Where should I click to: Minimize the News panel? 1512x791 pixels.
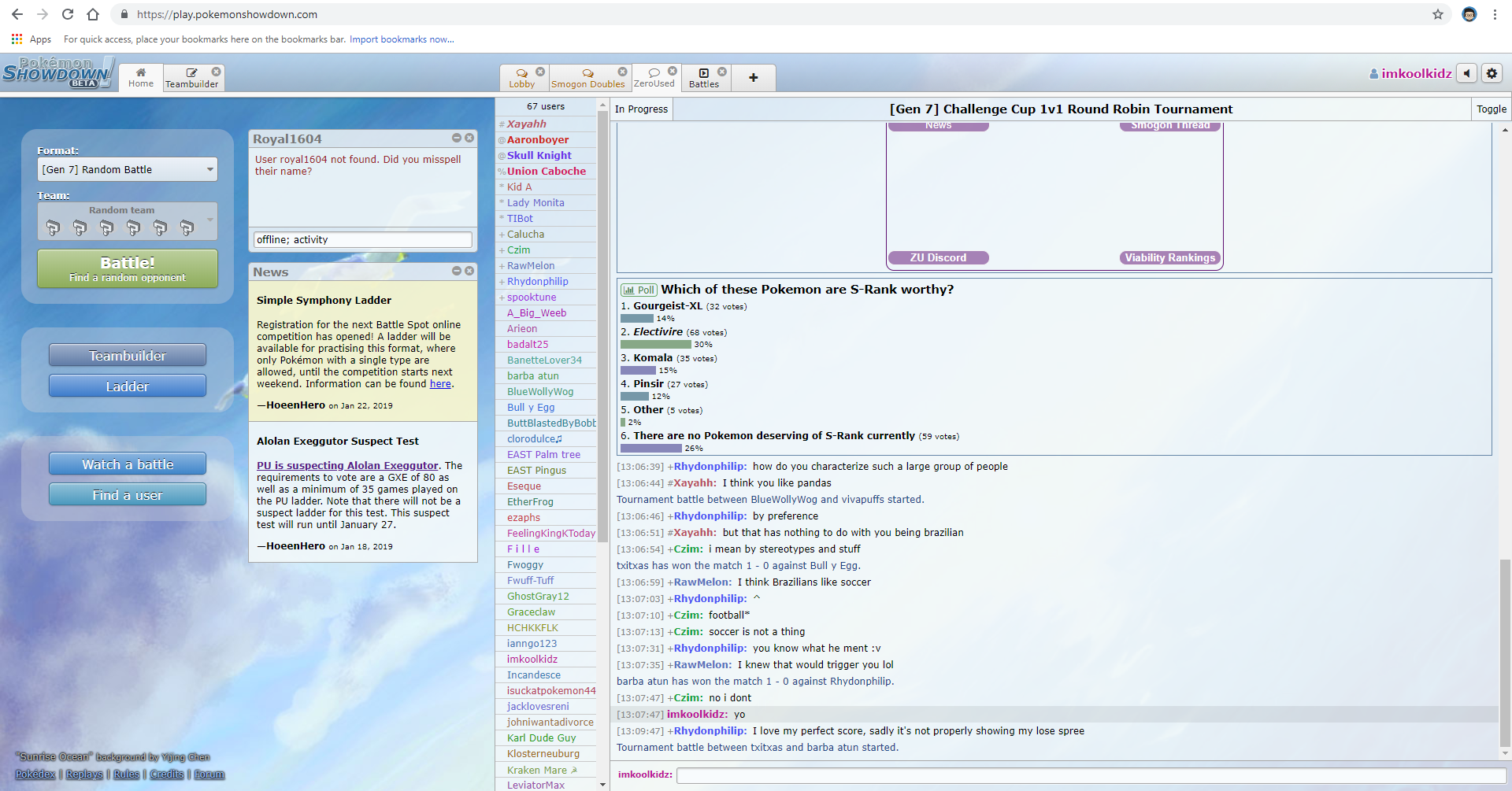457,271
